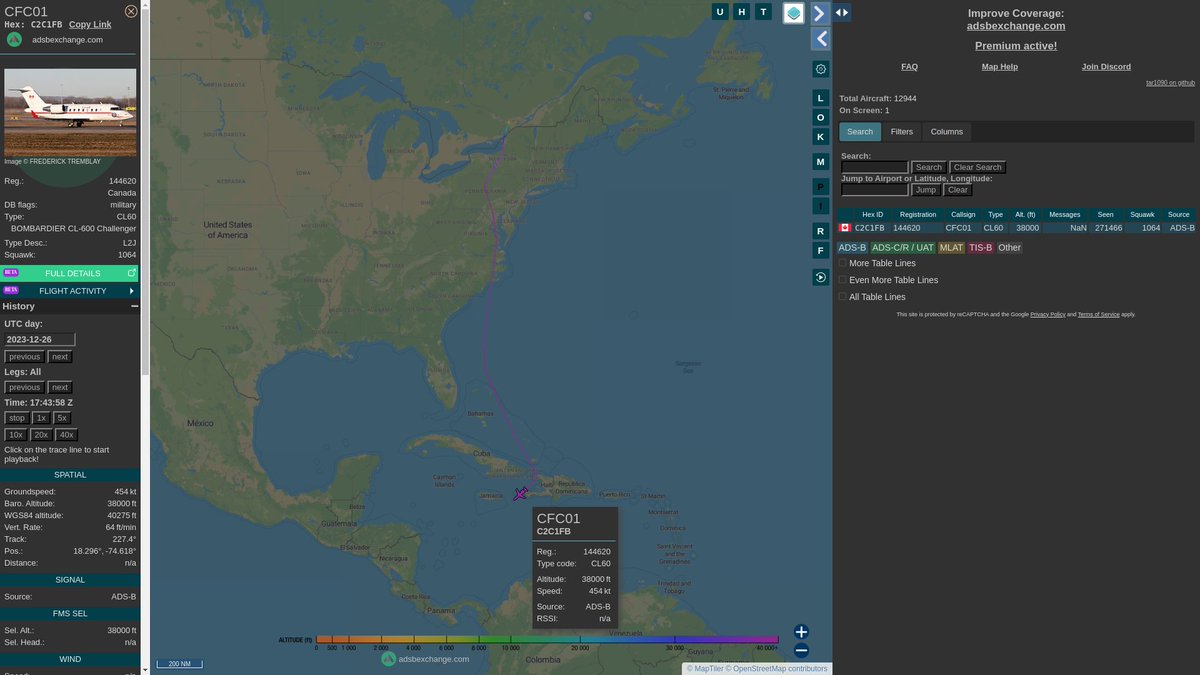The height and width of the screenshot is (675, 1200).
Task: Open the Join Discord link
Action: click(x=1106, y=66)
